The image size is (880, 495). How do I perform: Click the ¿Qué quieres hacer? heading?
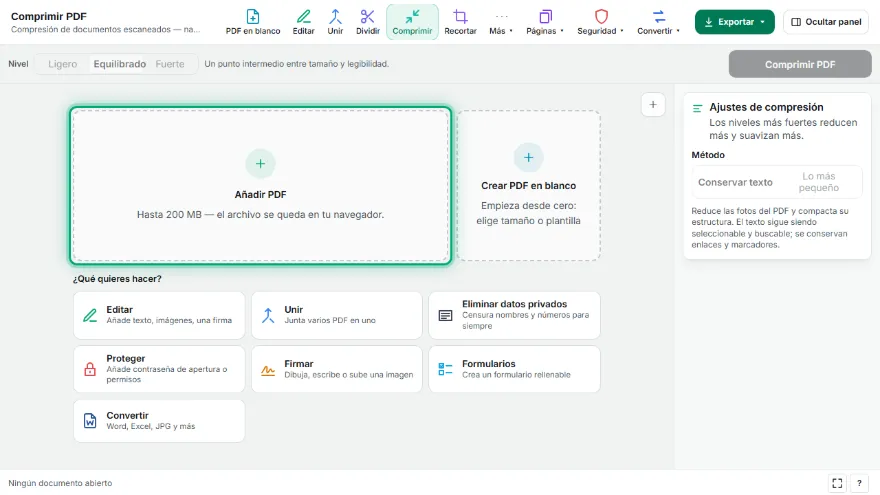tap(117, 279)
